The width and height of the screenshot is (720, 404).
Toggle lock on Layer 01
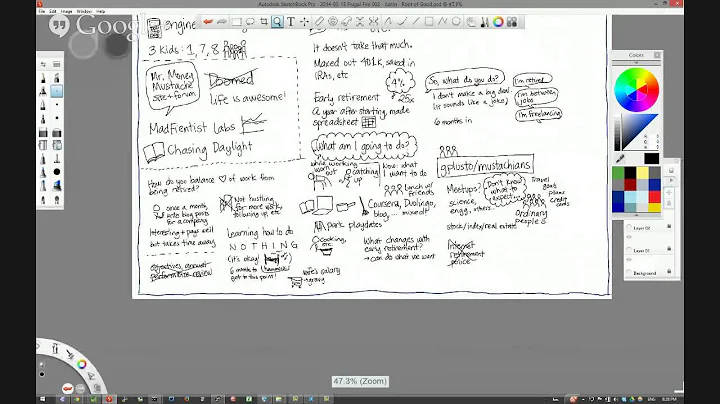coord(669,249)
